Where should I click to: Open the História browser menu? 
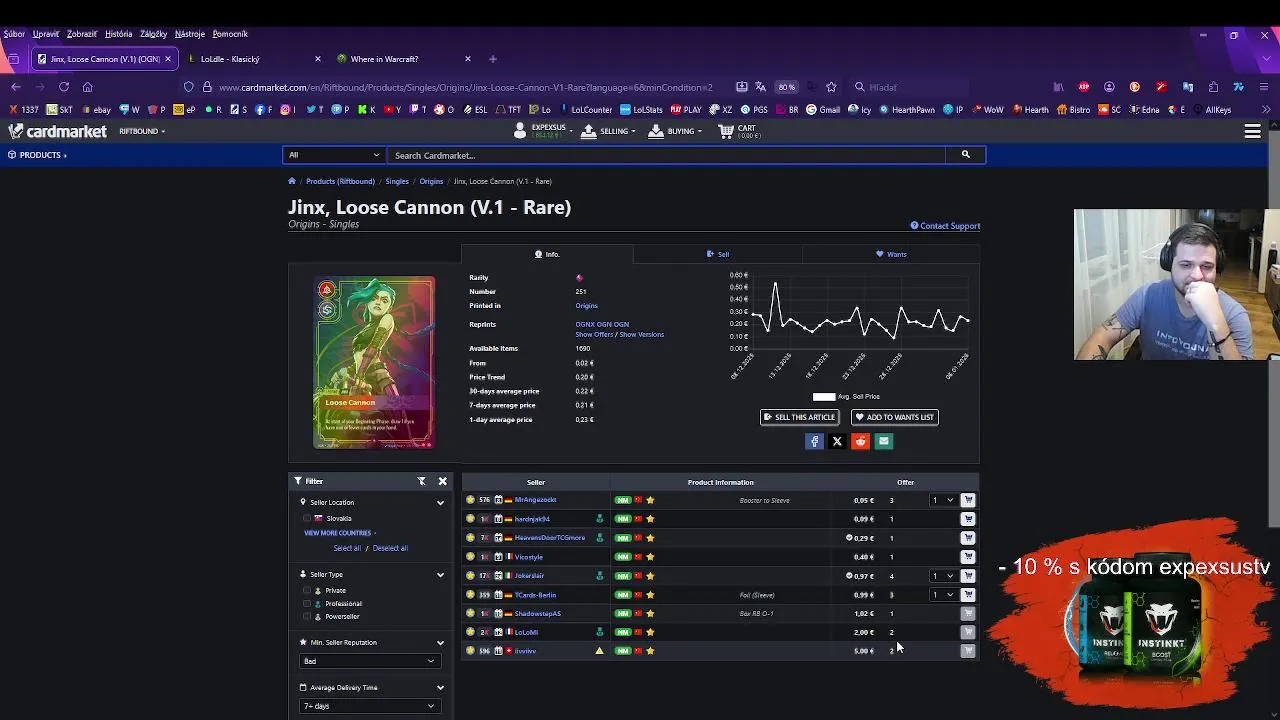(x=118, y=34)
